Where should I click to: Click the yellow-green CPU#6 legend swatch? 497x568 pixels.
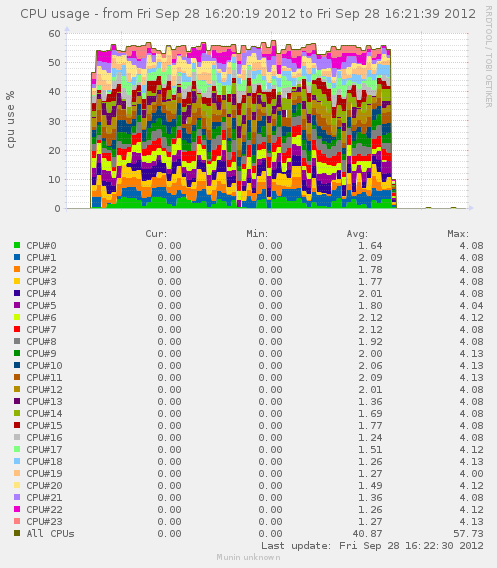coord(17,317)
